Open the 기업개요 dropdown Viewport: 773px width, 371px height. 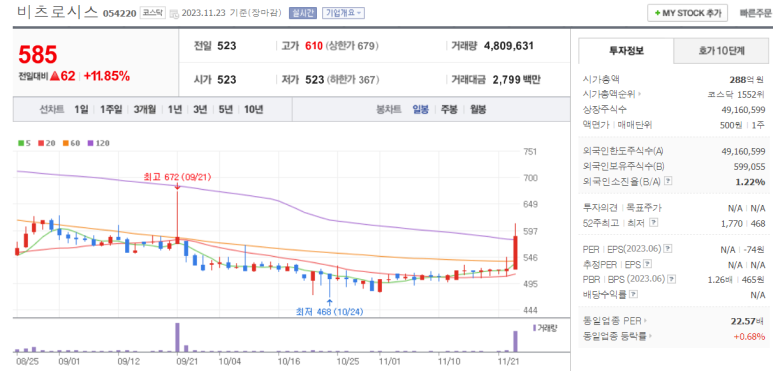pyautogui.click(x=344, y=13)
